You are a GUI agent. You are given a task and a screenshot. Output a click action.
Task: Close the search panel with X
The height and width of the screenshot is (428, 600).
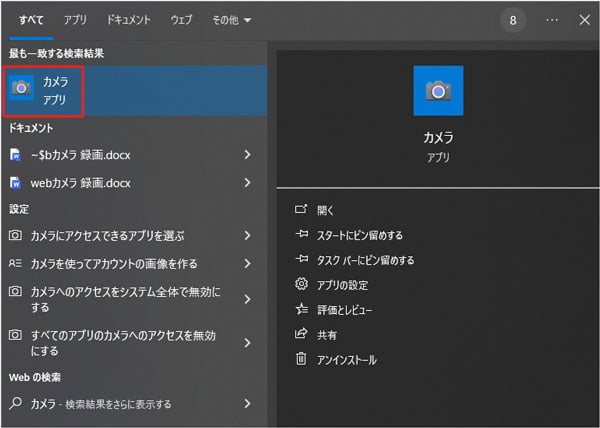pyautogui.click(x=584, y=20)
